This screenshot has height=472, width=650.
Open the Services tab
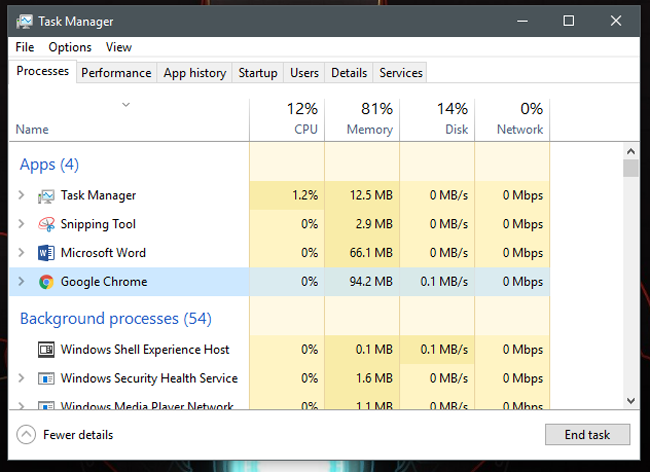point(401,73)
